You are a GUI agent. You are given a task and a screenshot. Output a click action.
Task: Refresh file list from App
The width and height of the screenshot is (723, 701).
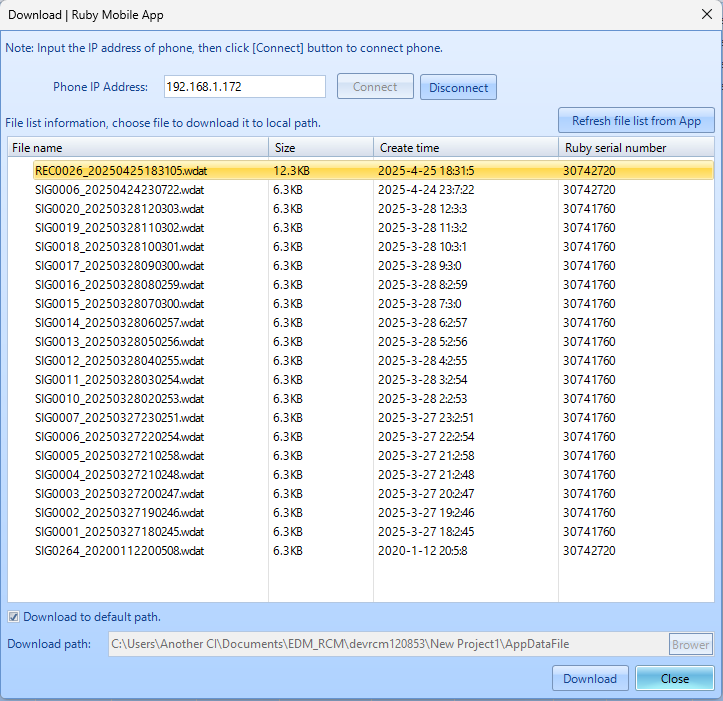pyautogui.click(x=636, y=120)
